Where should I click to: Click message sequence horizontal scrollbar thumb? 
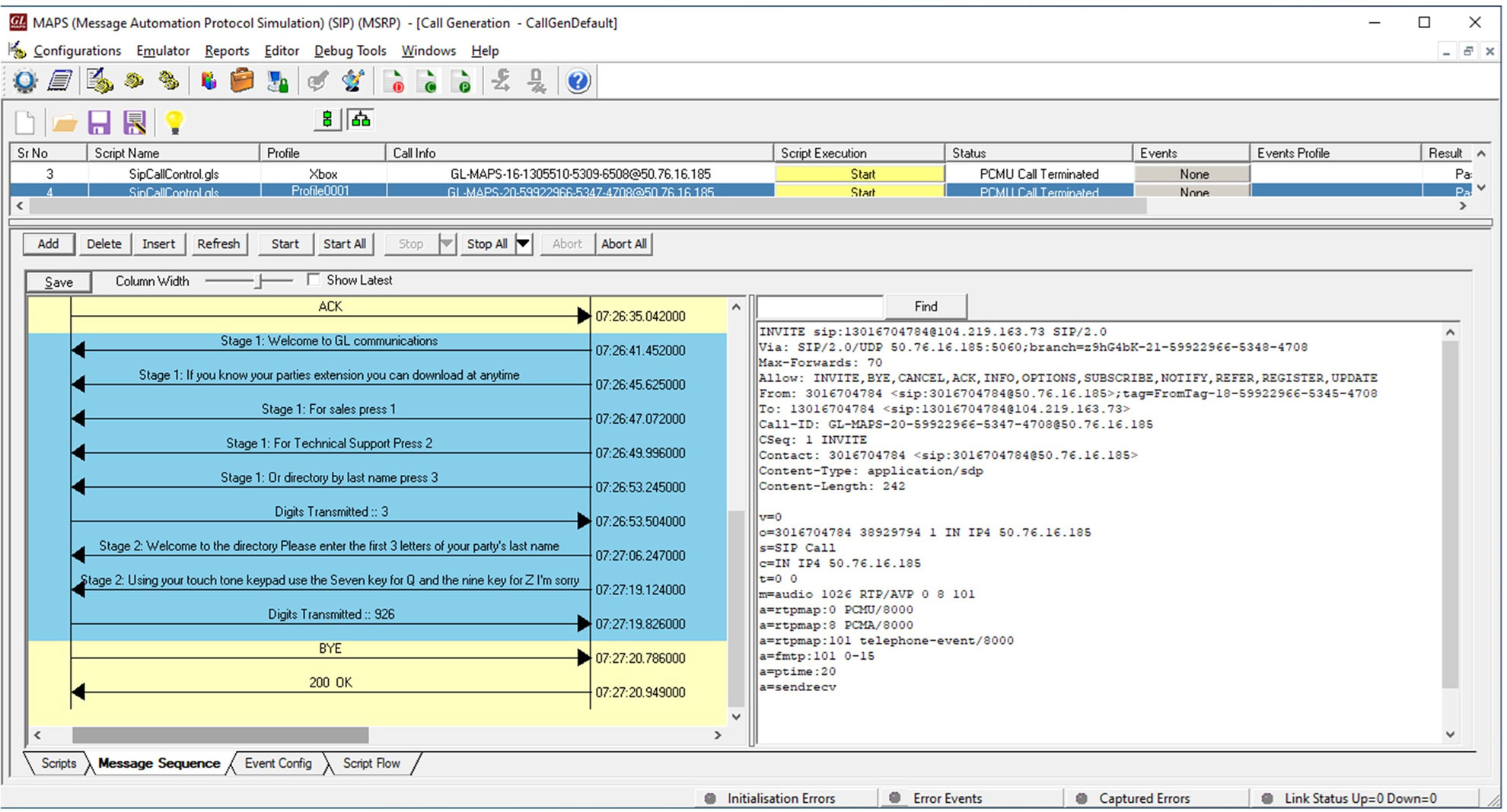tap(221, 735)
